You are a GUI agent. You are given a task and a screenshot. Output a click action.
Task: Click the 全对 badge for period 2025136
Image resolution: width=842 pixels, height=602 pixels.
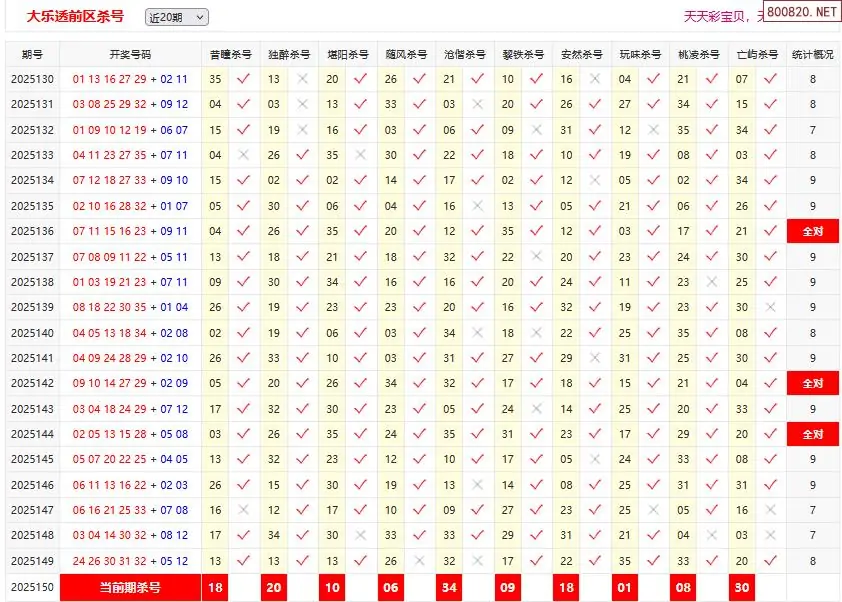point(812,231)
